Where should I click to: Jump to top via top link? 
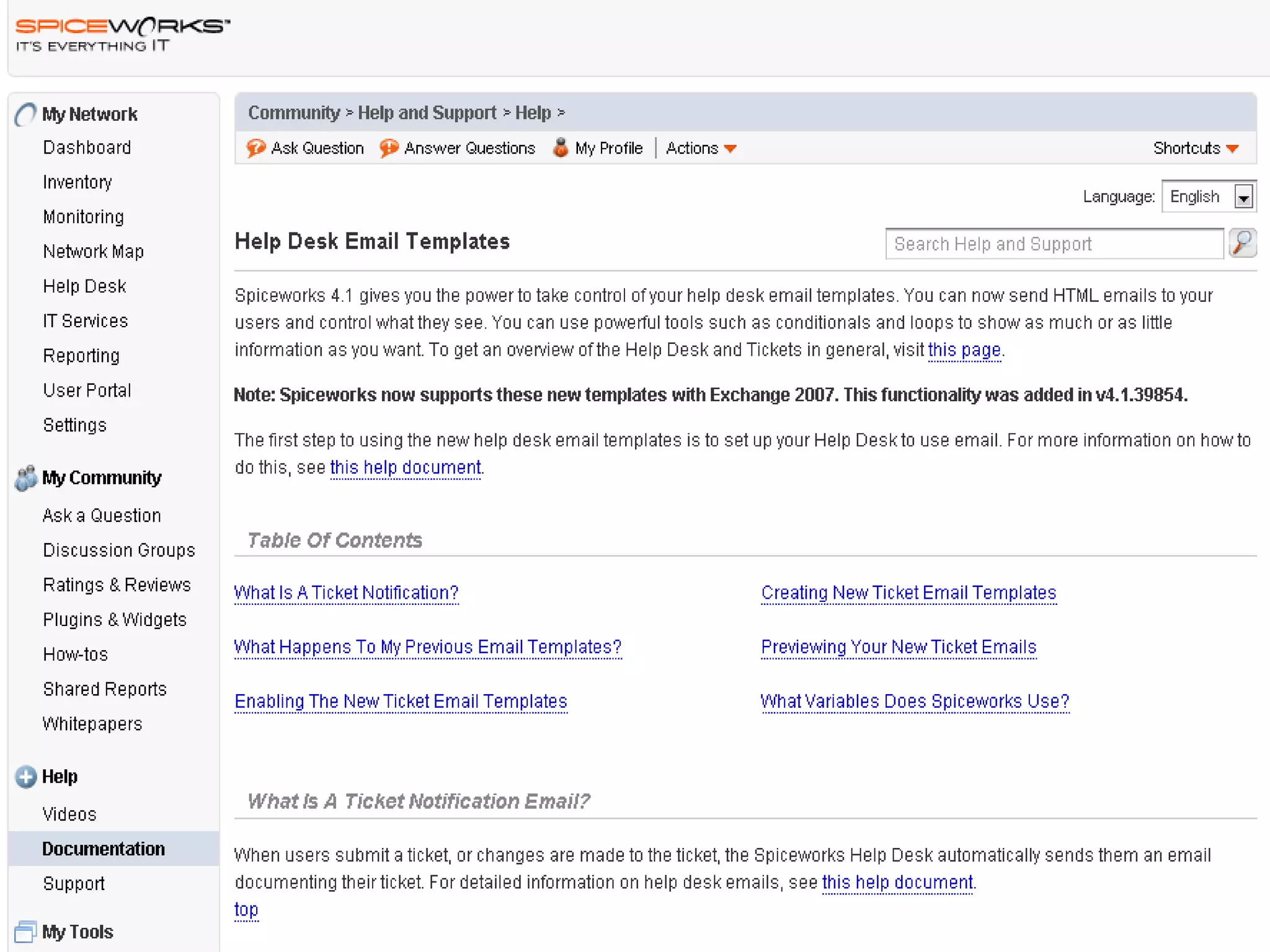tap(246, 909)
